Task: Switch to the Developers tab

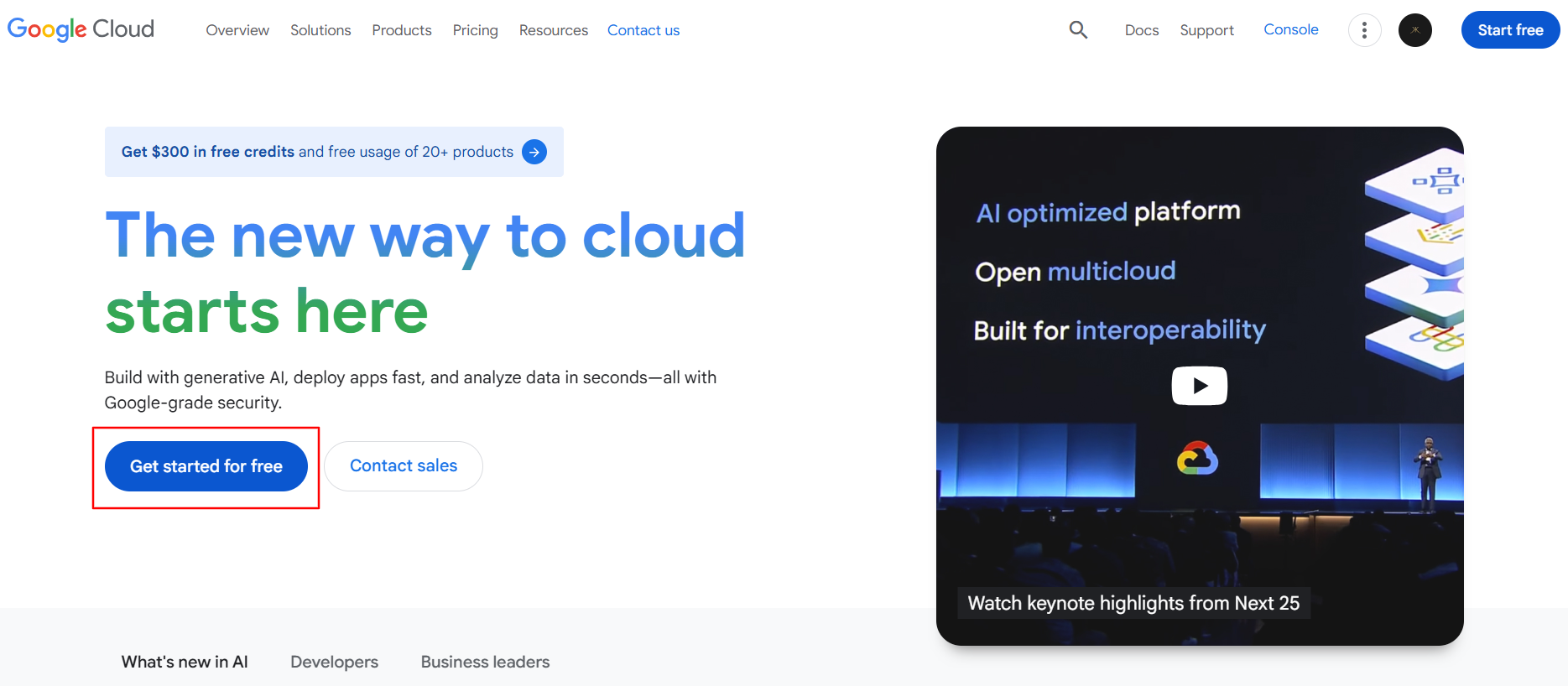Action: point(334,662)
